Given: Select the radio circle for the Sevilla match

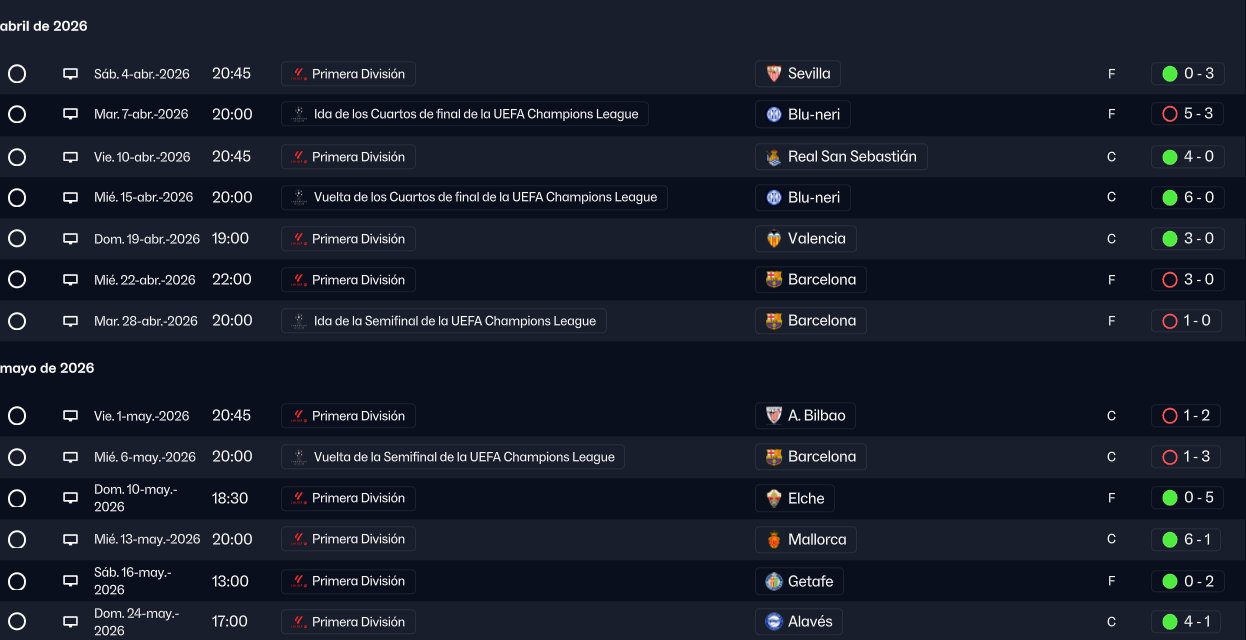Looking at the screenshot, I should 17,74.
